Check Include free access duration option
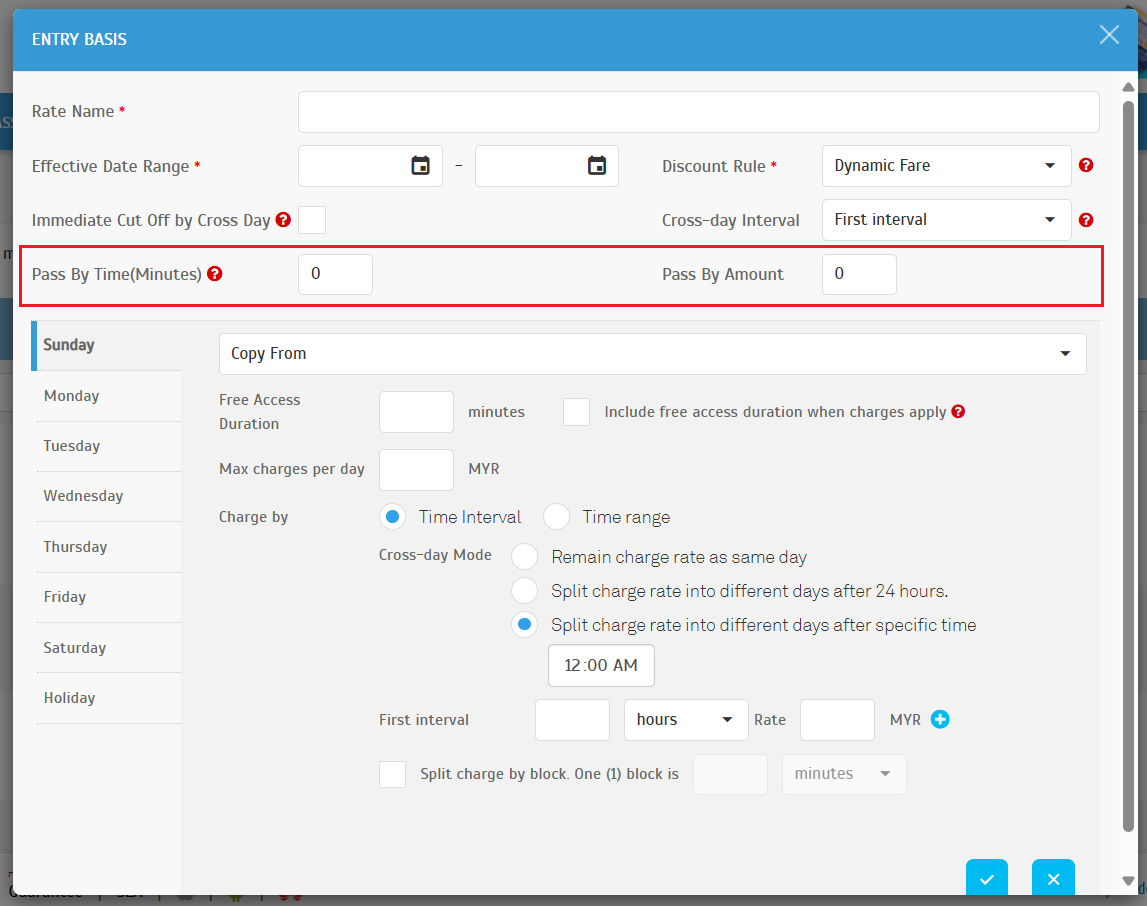Screen dimensions: 1147x906 [576, 412]
